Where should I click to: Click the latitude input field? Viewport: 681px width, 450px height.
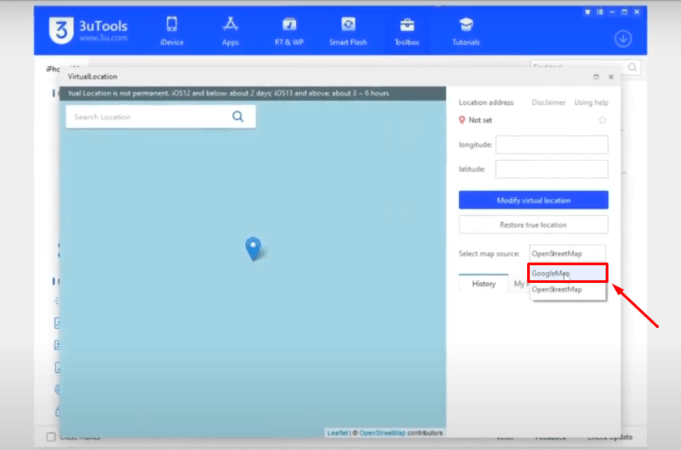pos(552,169)
